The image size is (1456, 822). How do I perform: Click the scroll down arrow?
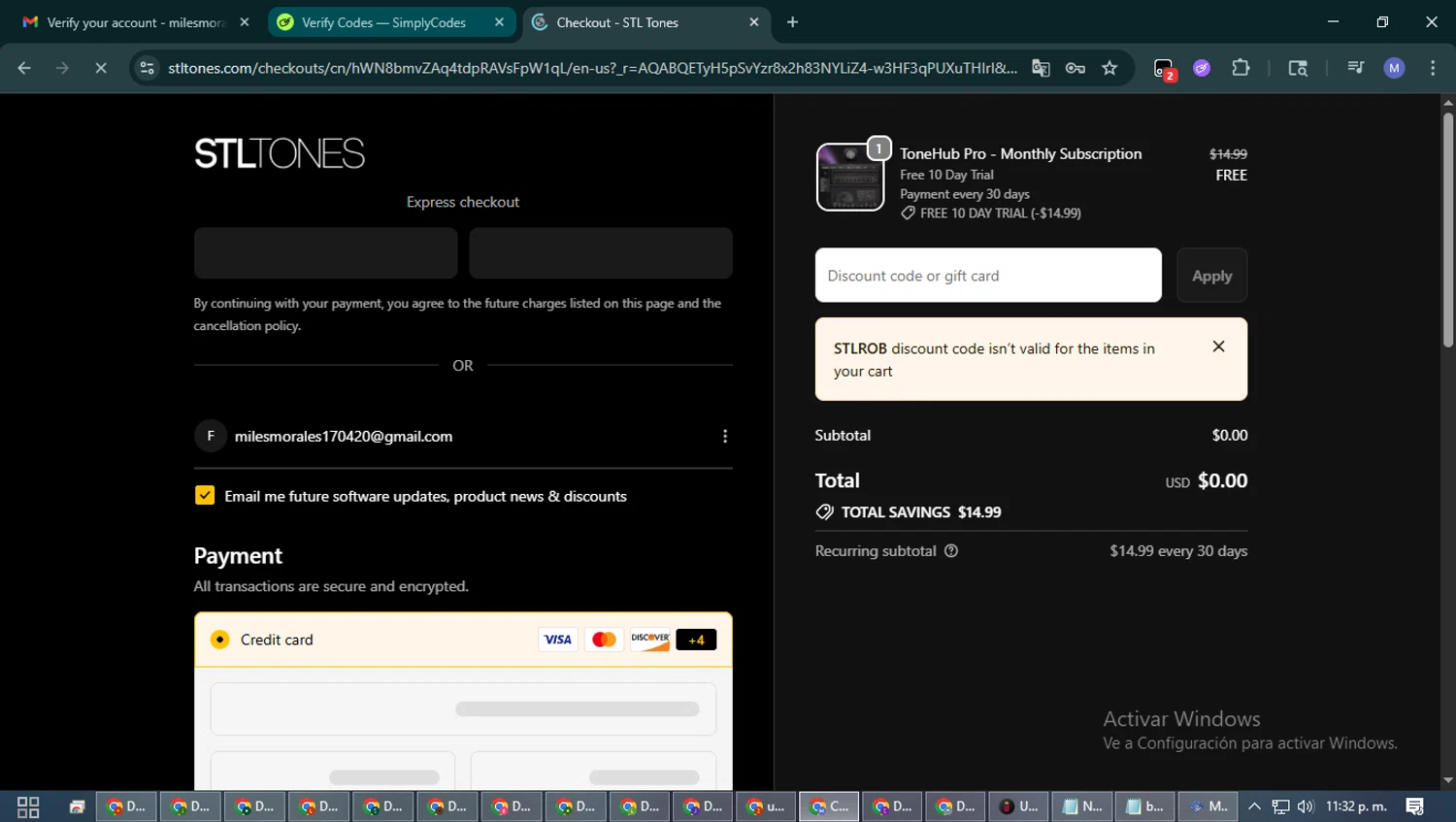click(x=1447, y=780)
